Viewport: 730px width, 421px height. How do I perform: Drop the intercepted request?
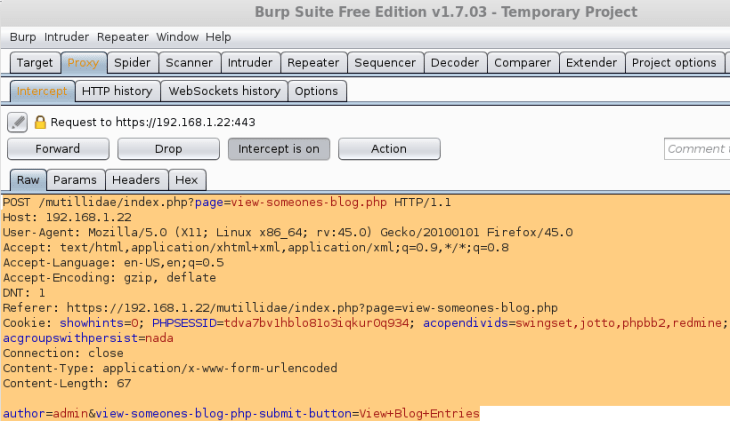(x=169, y=149)
